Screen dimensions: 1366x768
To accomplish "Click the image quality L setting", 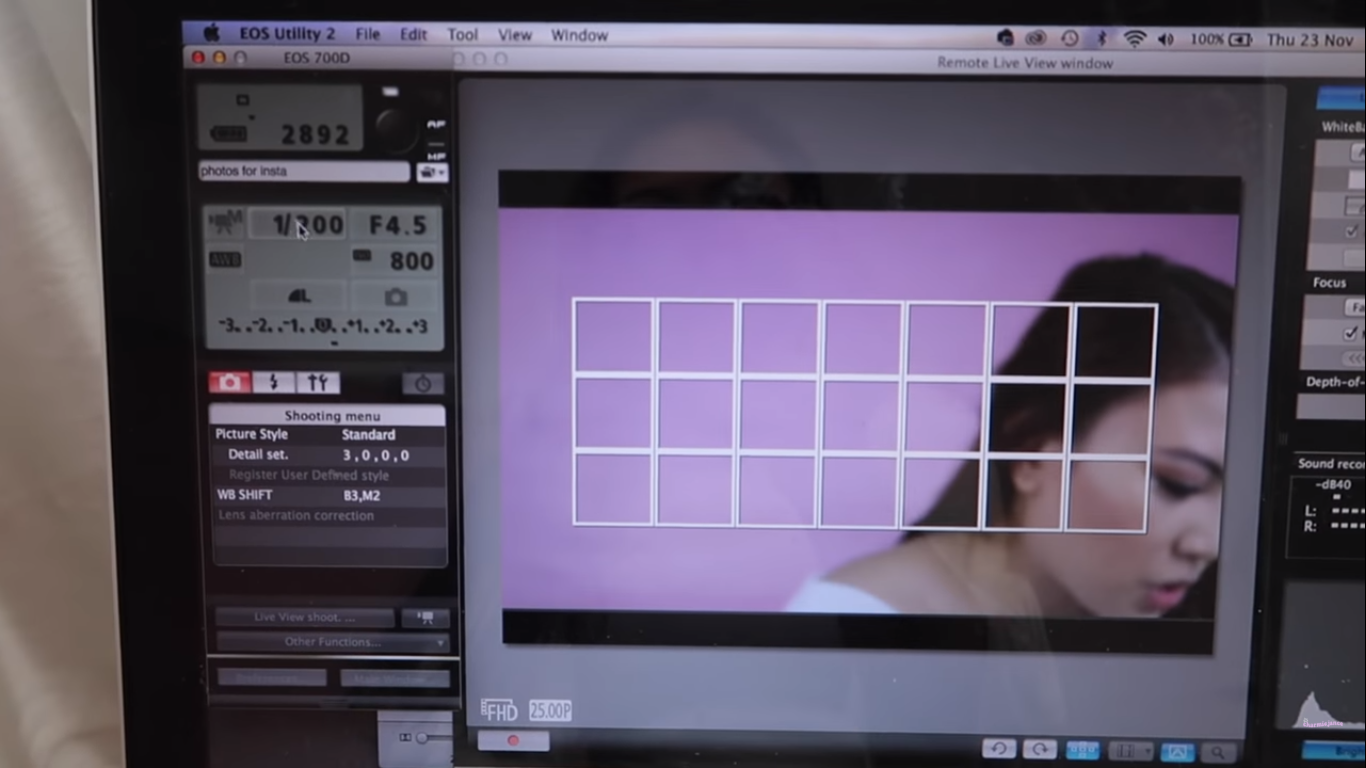I will tap(299, 296).
